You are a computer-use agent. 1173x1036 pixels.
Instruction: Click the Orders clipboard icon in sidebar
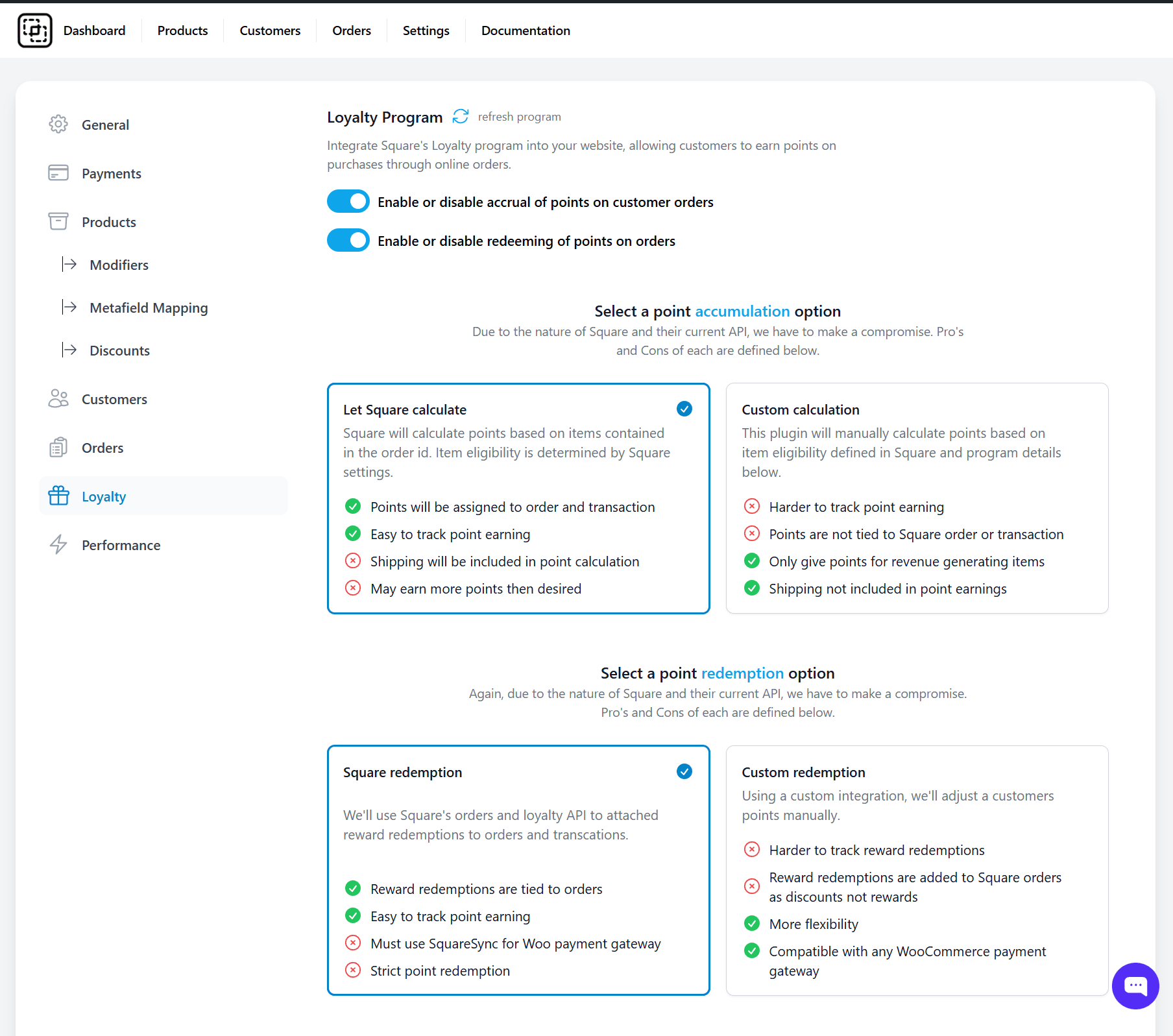click(58, 448)
